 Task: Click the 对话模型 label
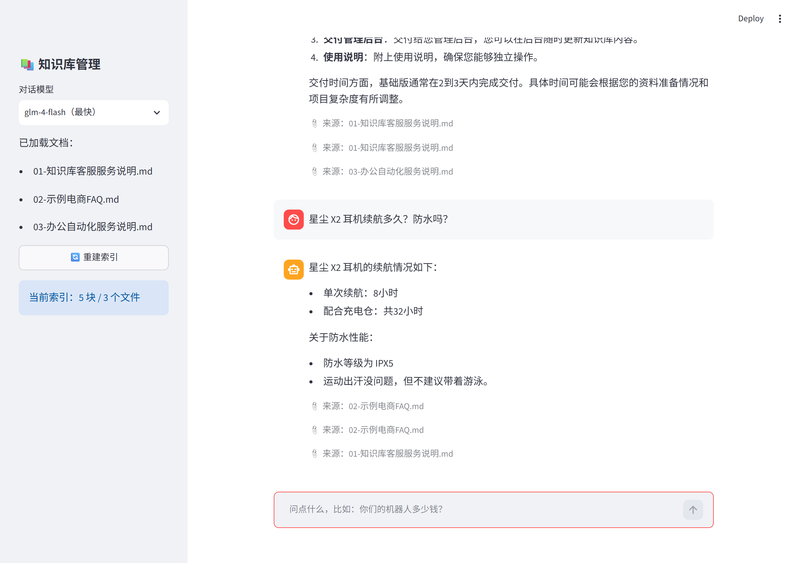click(36, 89)
